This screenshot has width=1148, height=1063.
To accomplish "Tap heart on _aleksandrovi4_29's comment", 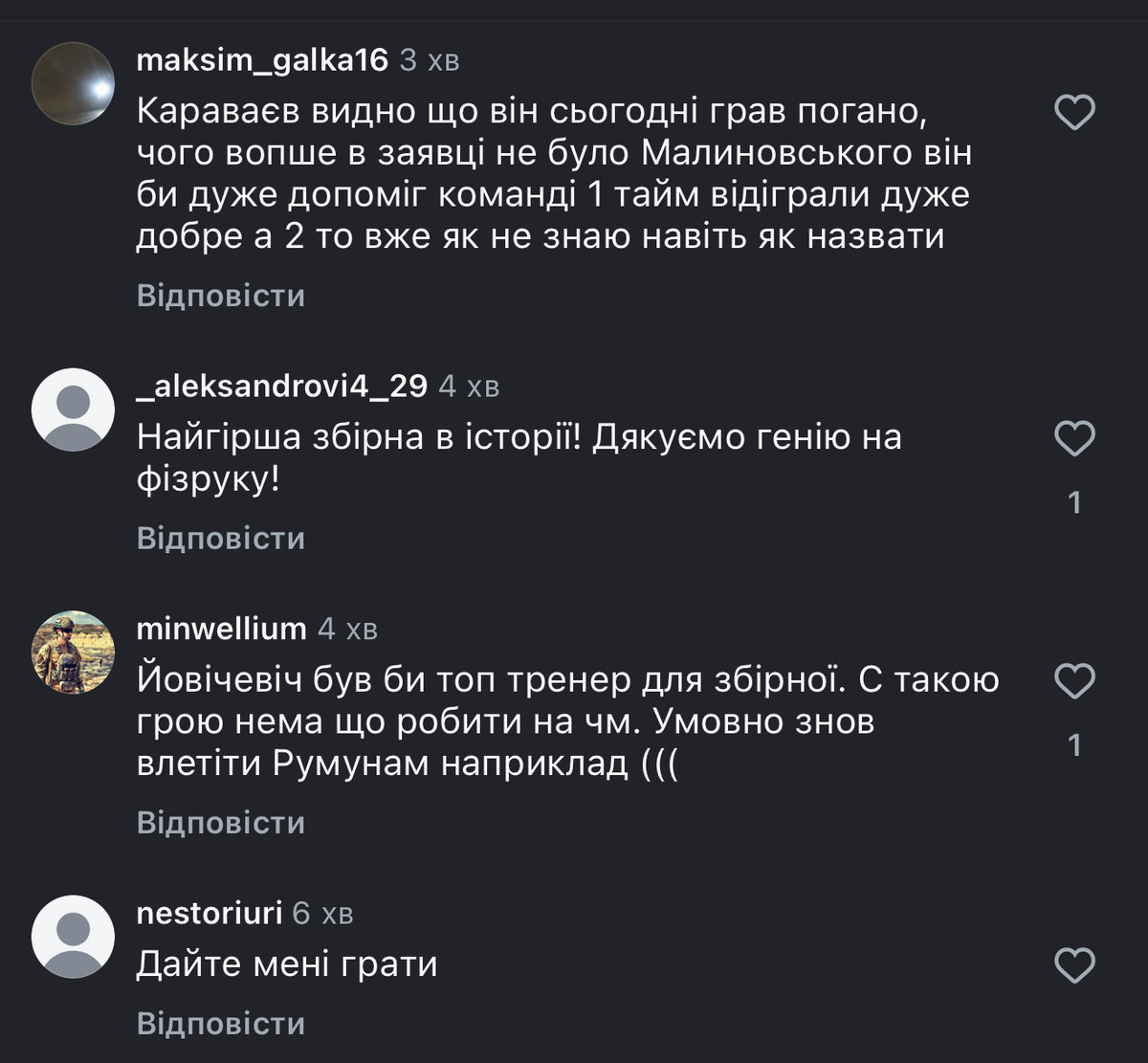I will coord(1073,439).
